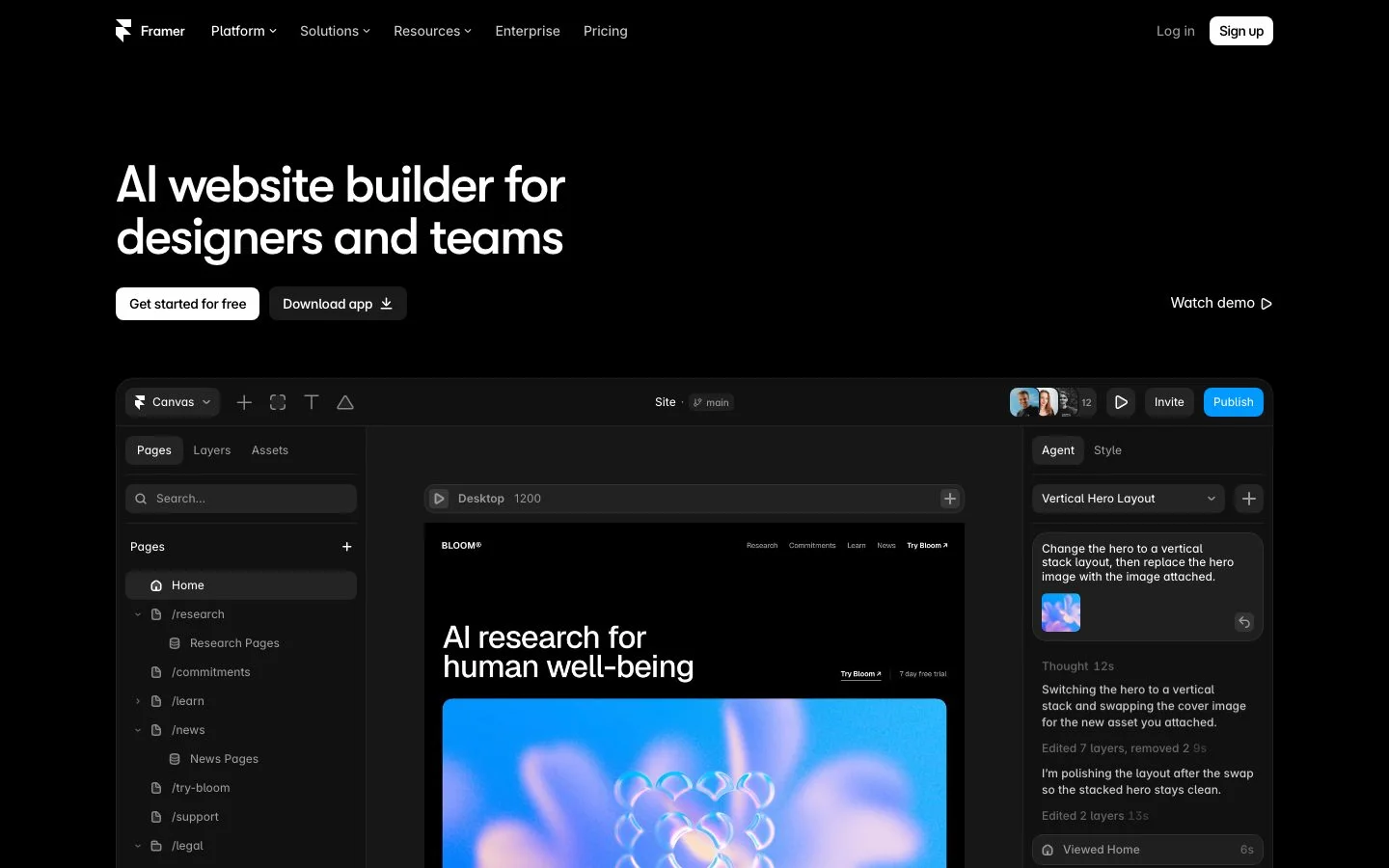Screen dimensions: 1389x868
Task: Click the undo arrow in prompt card
Action: click(x=1244, y=622)
